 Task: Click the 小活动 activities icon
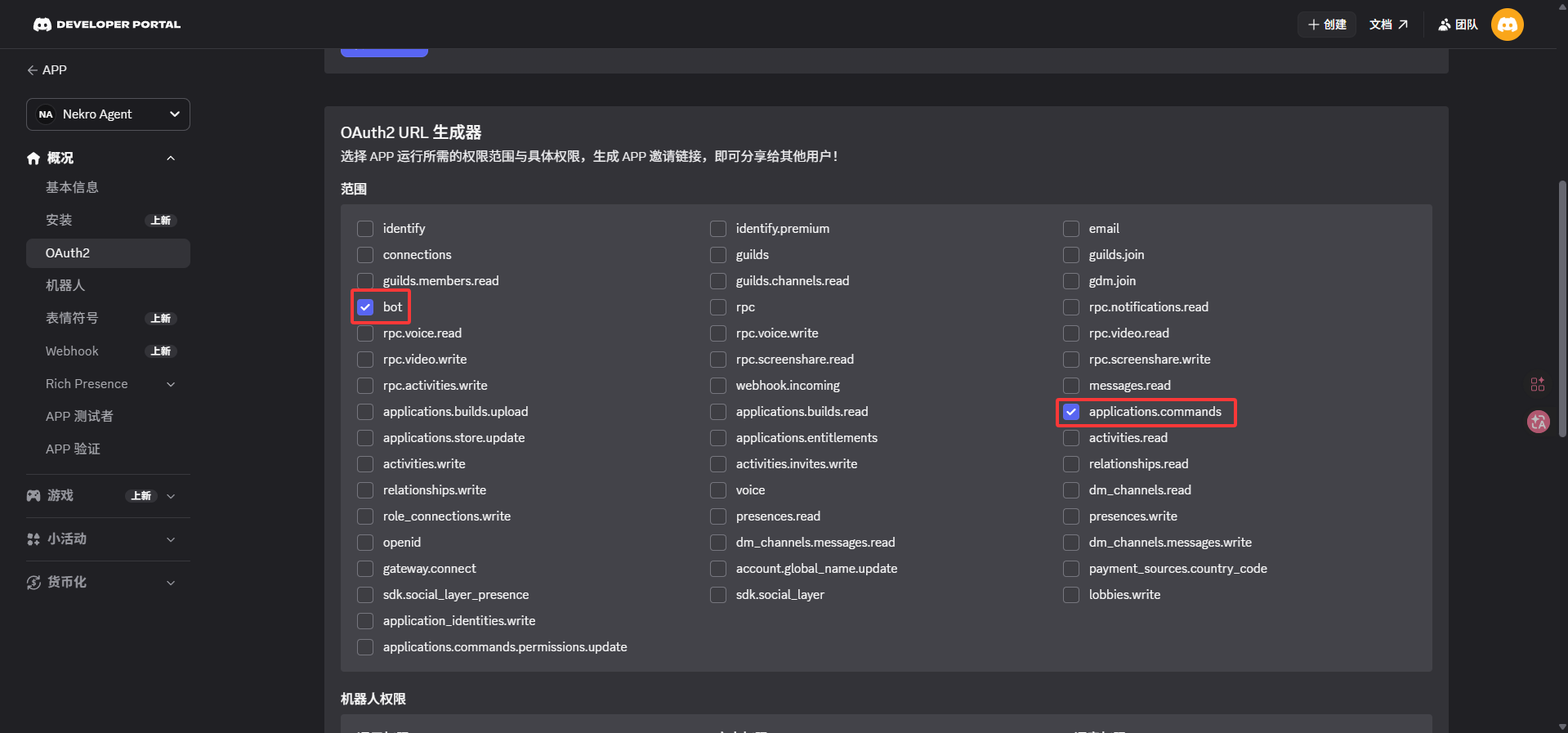tap(34, 539)
